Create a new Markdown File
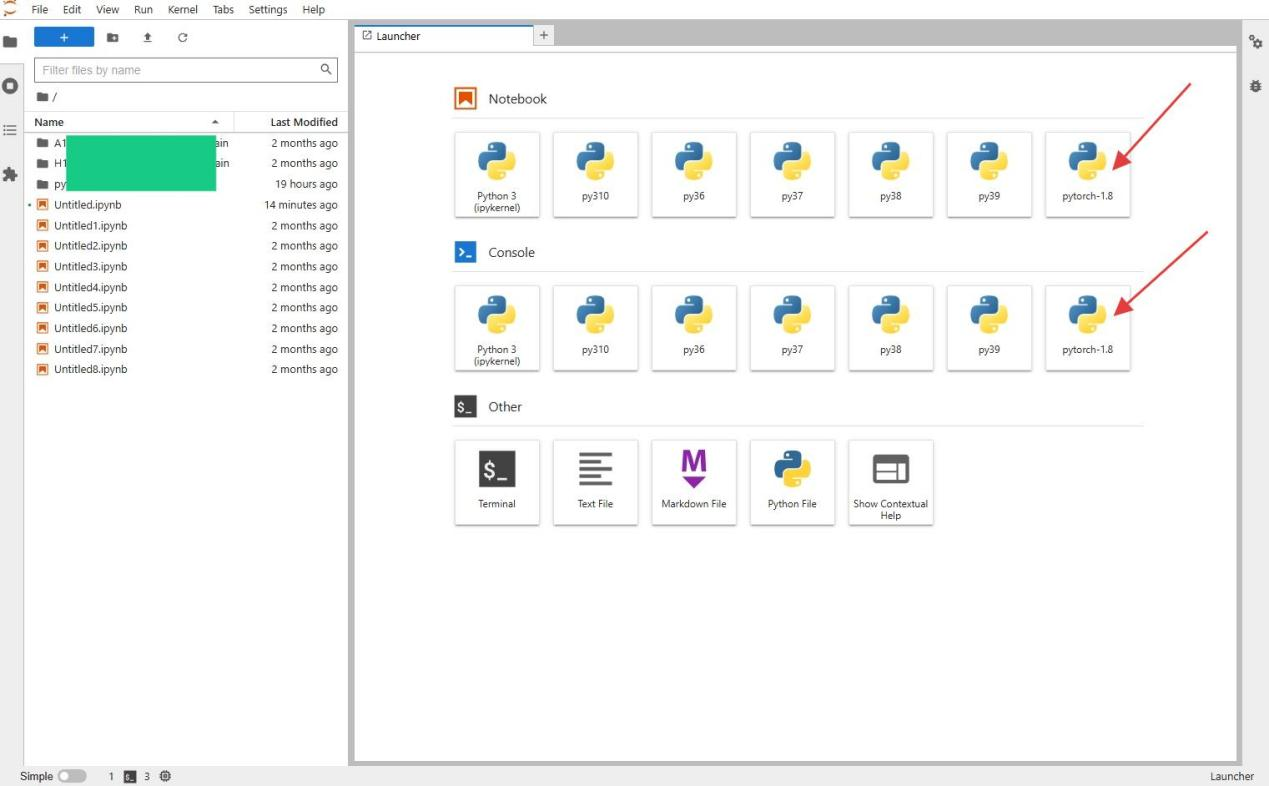Image resolution: width=1269 pixels, height=786 pixels. coord(693,481)
